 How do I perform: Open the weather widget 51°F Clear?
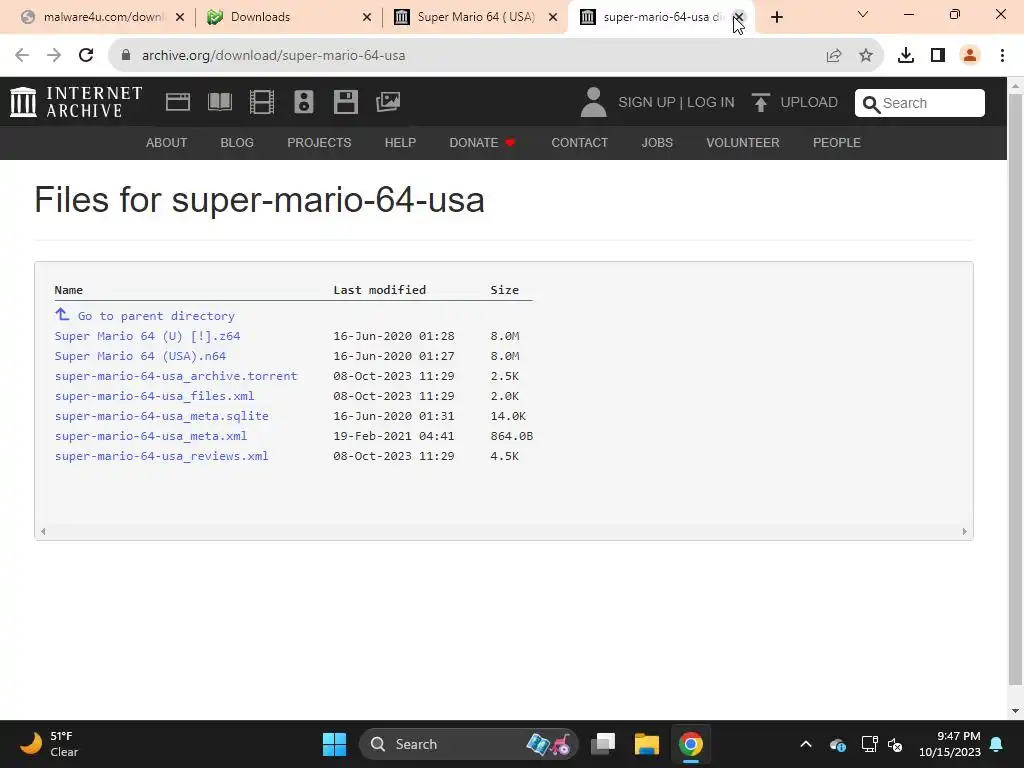click(x=47, y=744)
